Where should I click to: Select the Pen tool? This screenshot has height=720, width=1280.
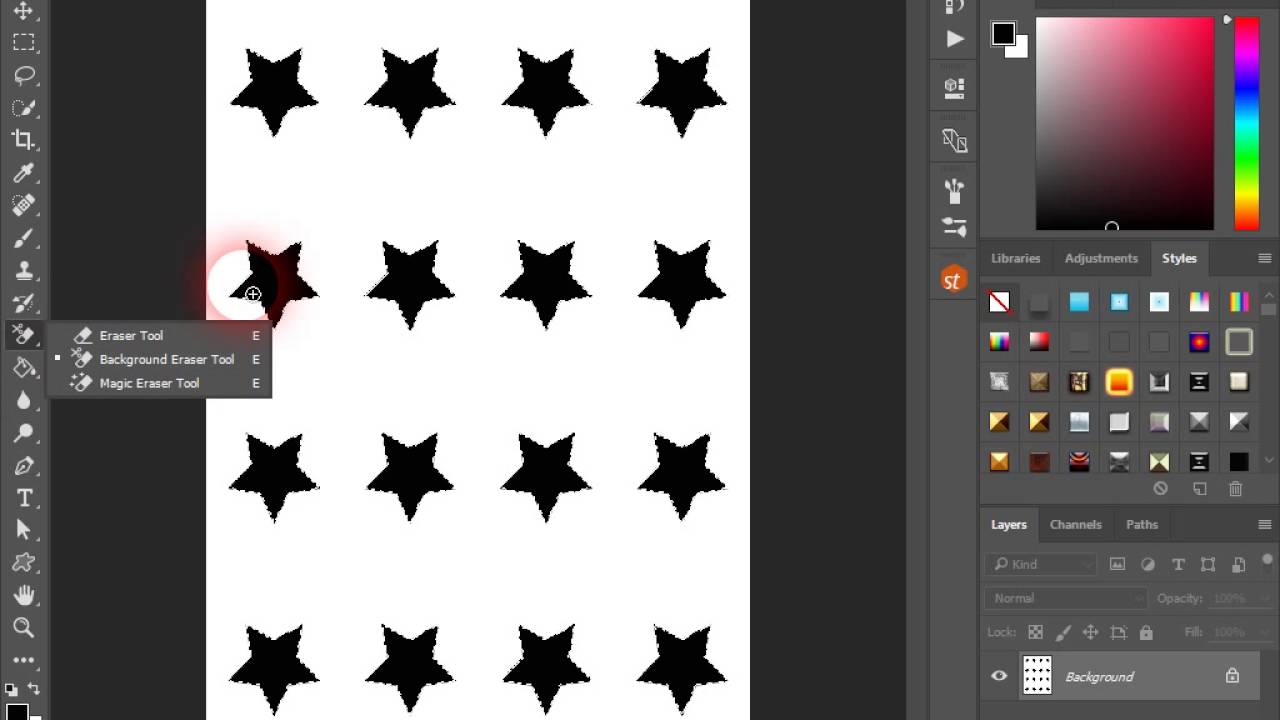click(23, 465)
